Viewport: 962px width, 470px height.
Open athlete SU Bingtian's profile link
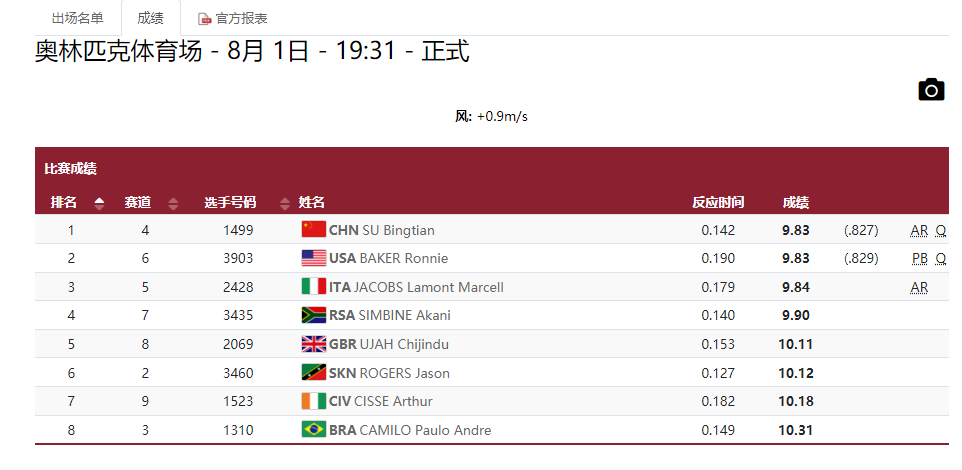(398, 231)
